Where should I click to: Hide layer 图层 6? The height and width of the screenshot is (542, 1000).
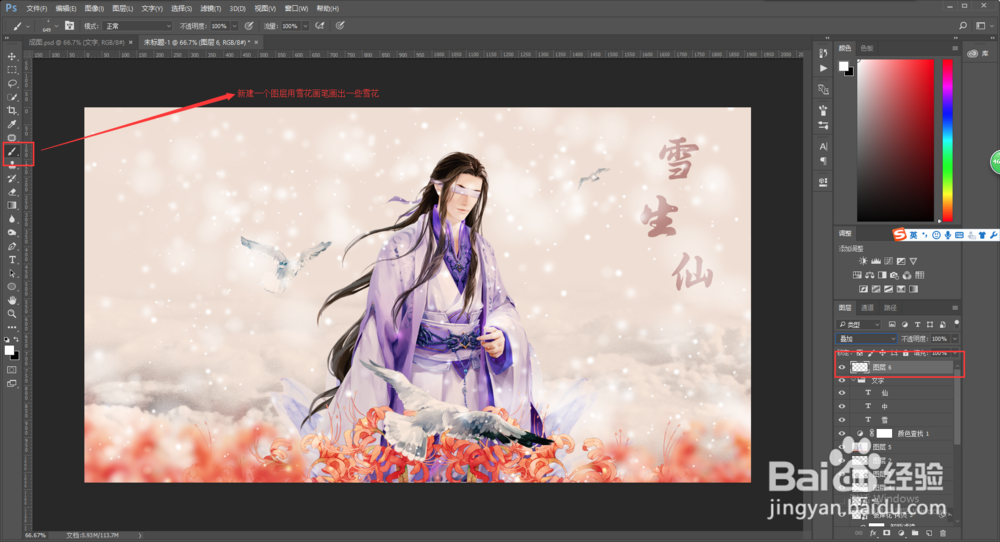pos(842,367)
